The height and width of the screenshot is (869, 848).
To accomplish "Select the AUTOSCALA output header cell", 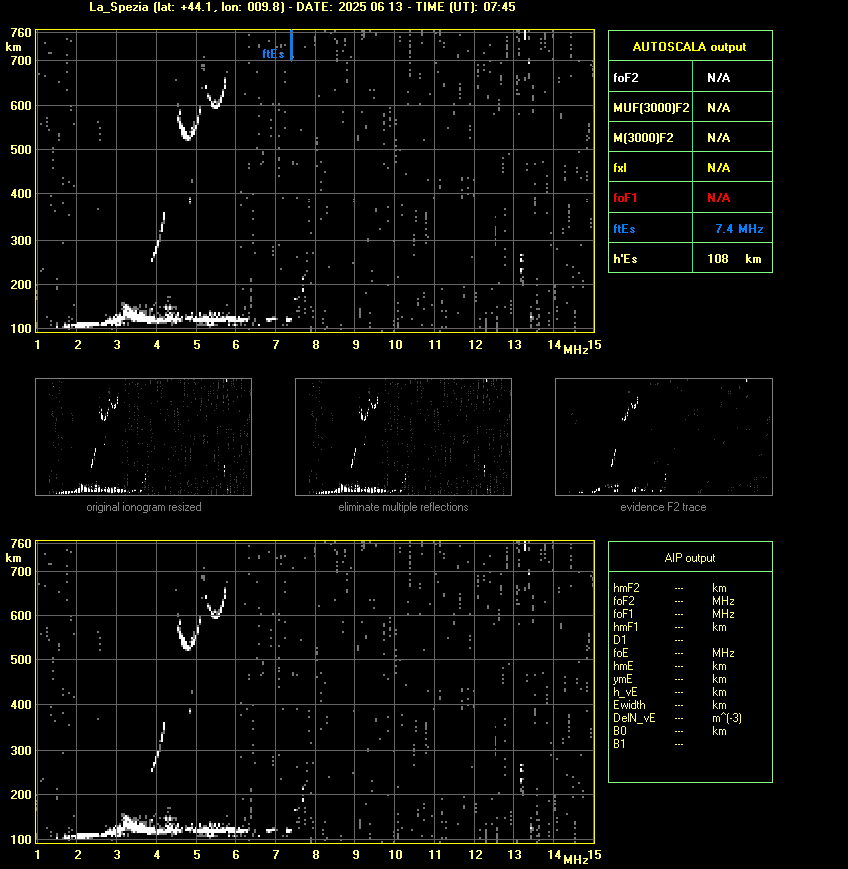I will point(690,47).
